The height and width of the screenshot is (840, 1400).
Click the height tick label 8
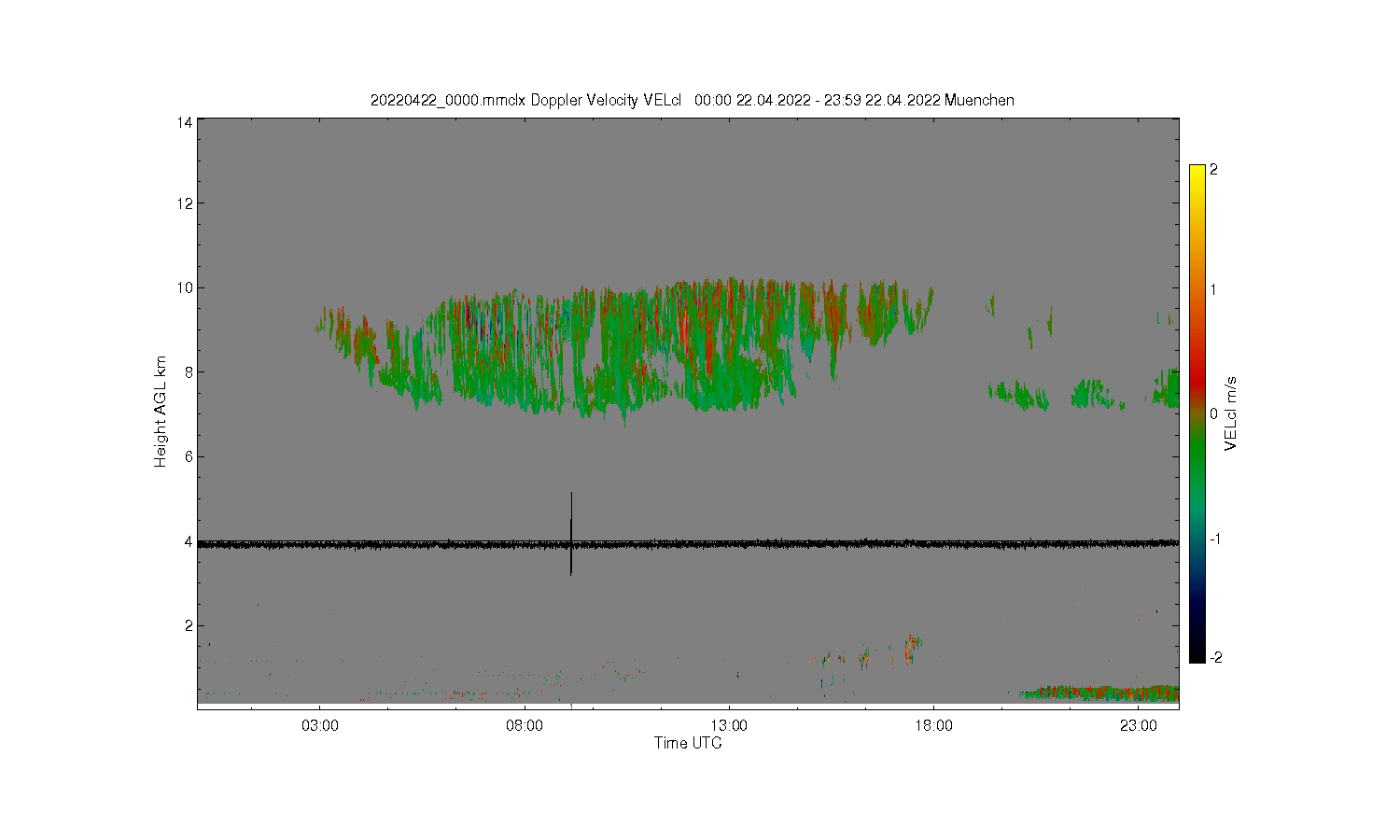(x=189, y=372)
